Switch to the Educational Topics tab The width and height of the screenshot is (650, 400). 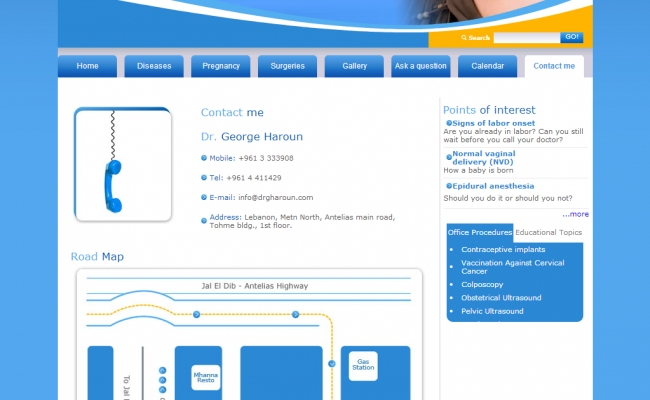(x=548, y=232)
